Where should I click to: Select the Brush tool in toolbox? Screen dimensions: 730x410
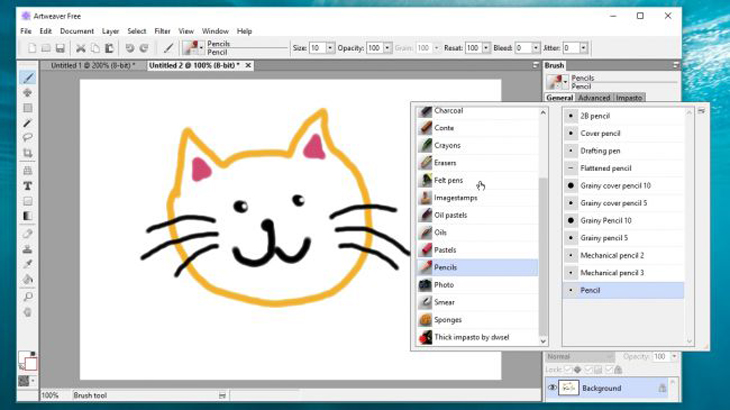click(27, 77)
